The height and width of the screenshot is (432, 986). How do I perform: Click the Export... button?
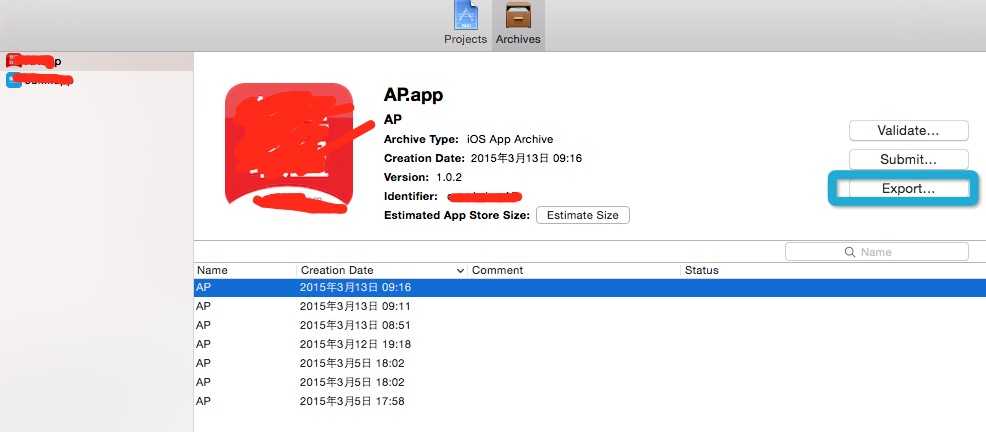click(x=909, y=188)
